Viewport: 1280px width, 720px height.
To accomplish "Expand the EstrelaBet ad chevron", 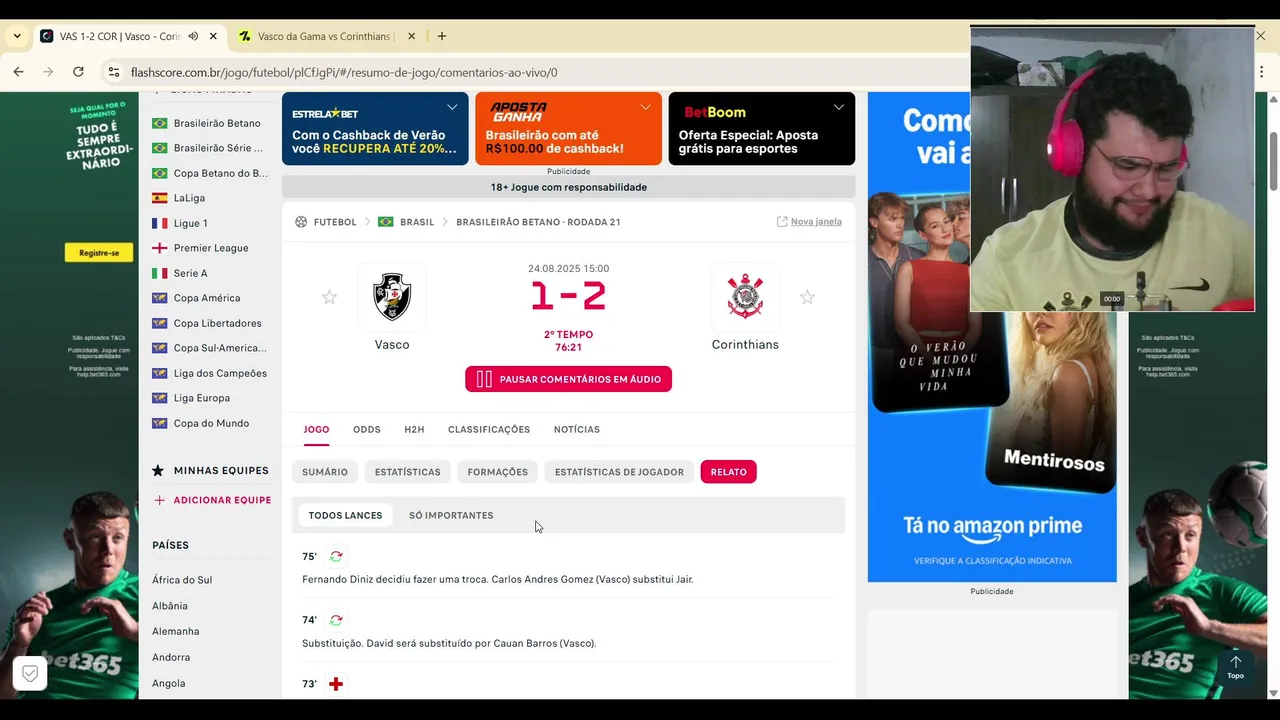I will (x=452, y=107).
